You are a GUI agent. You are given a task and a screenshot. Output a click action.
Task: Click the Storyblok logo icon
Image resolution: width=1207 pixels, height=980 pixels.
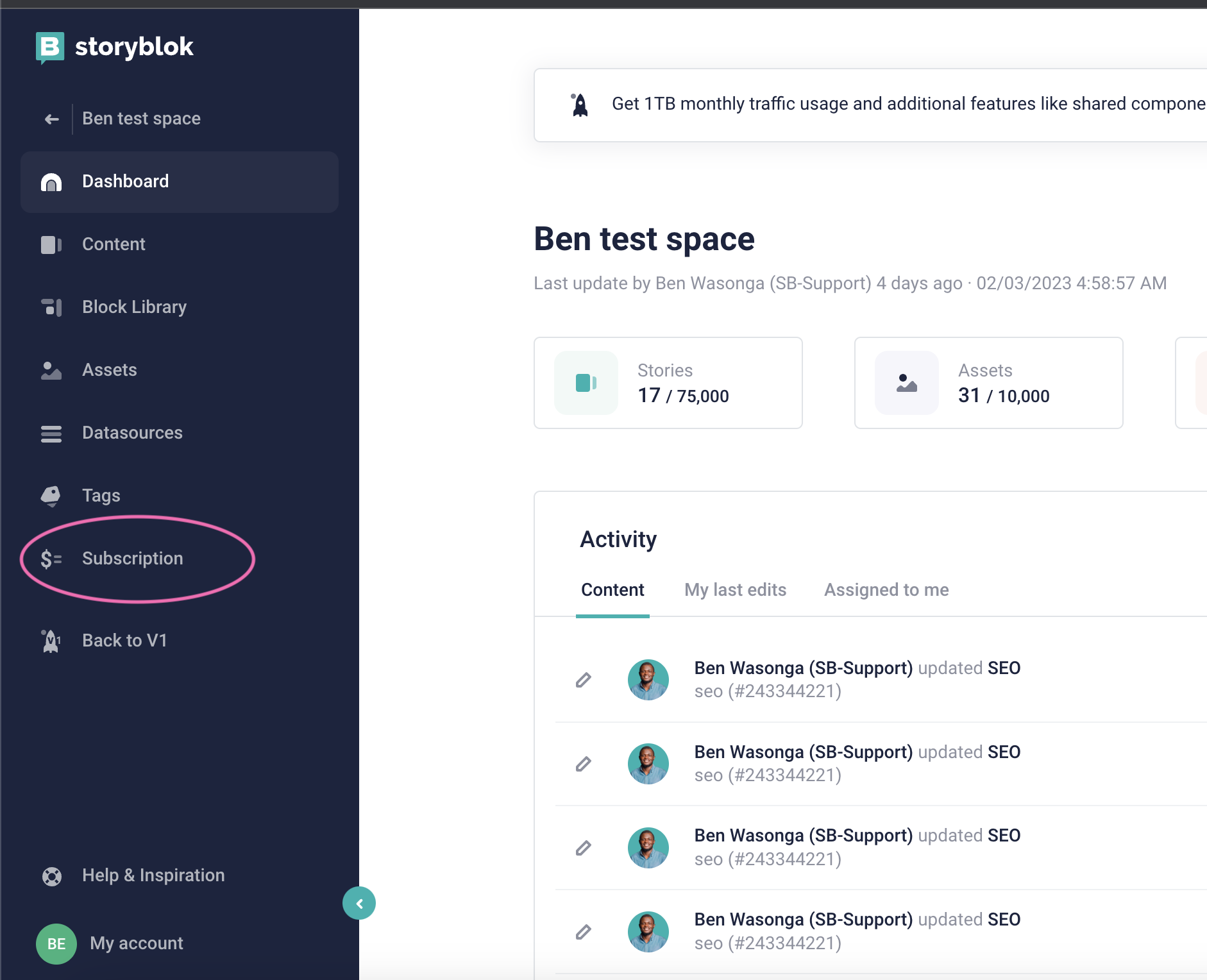click(x=50, y=47)
